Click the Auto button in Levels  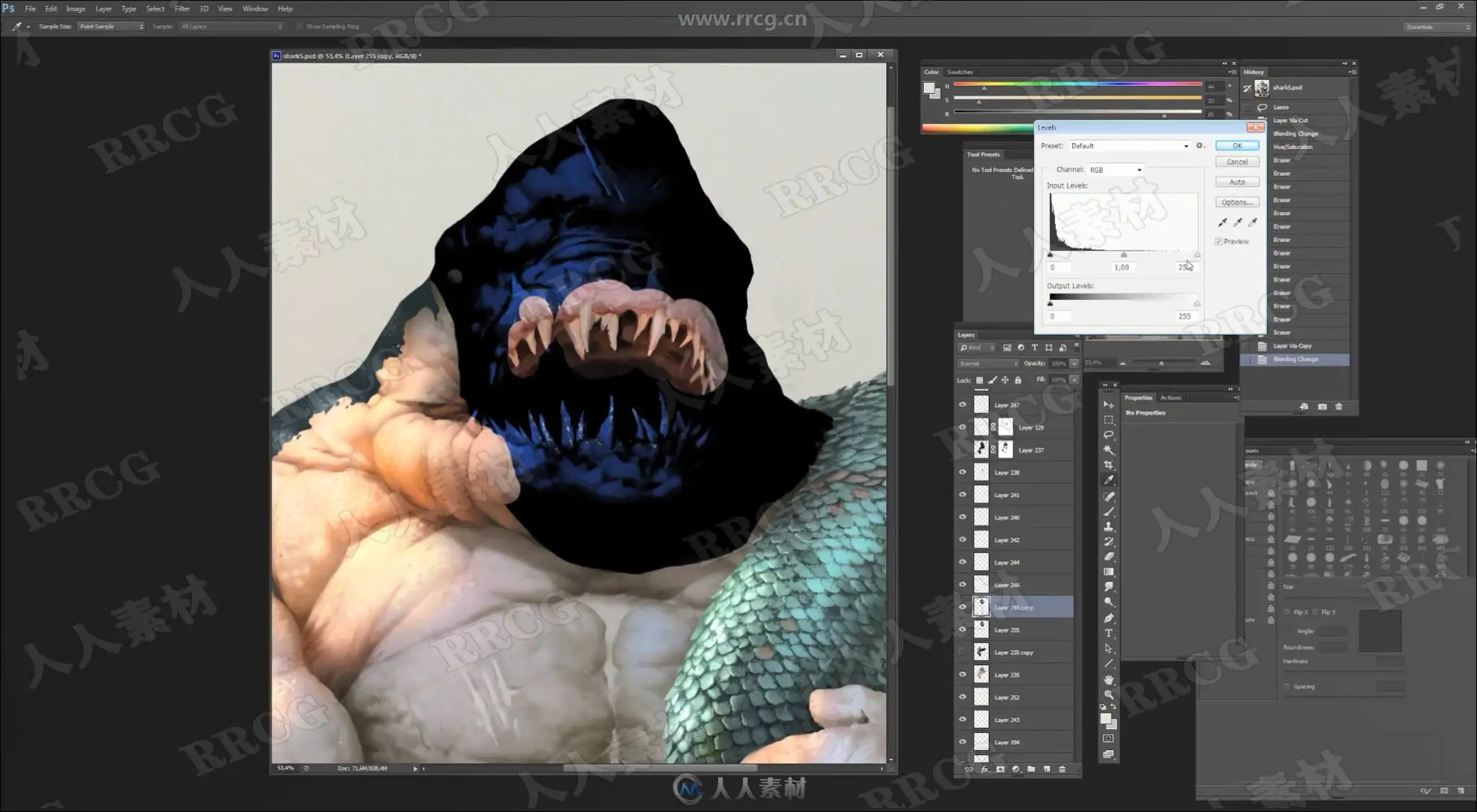coord(1237,182)
